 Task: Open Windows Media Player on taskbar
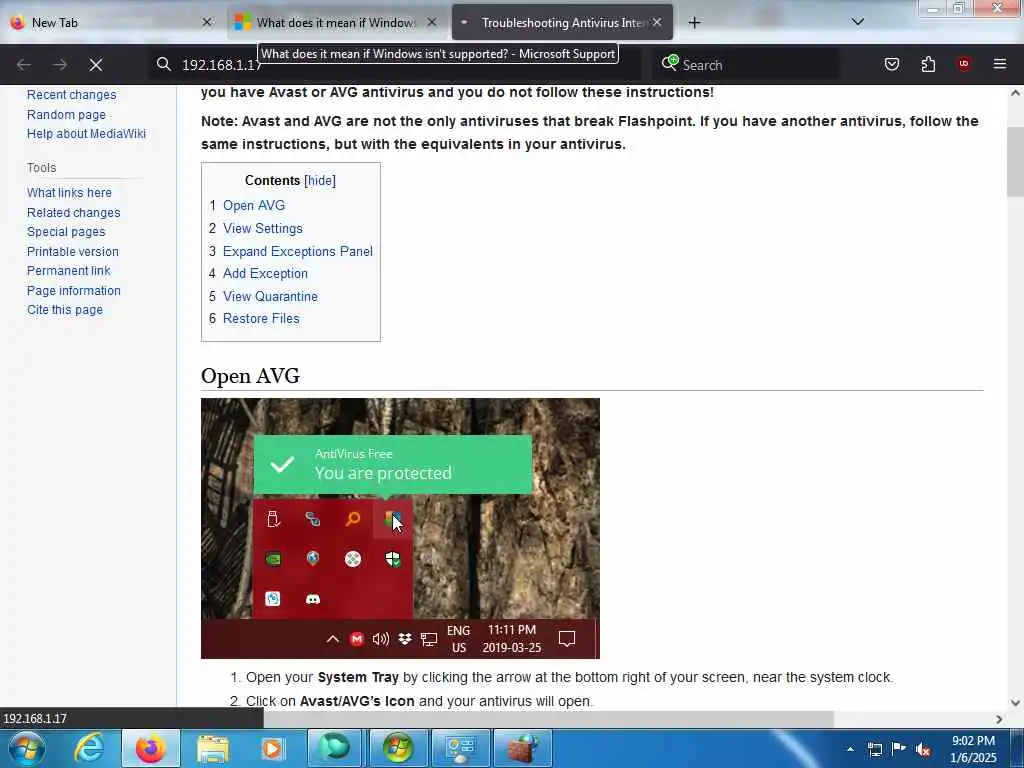(x=274, y=748)
